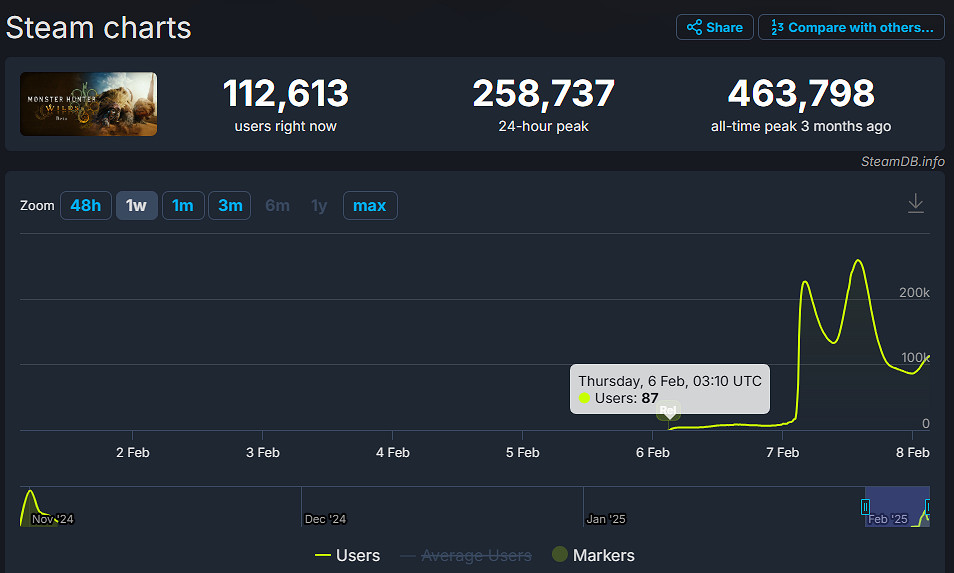
Task: Click the Share button
Action: click(714, 27)
